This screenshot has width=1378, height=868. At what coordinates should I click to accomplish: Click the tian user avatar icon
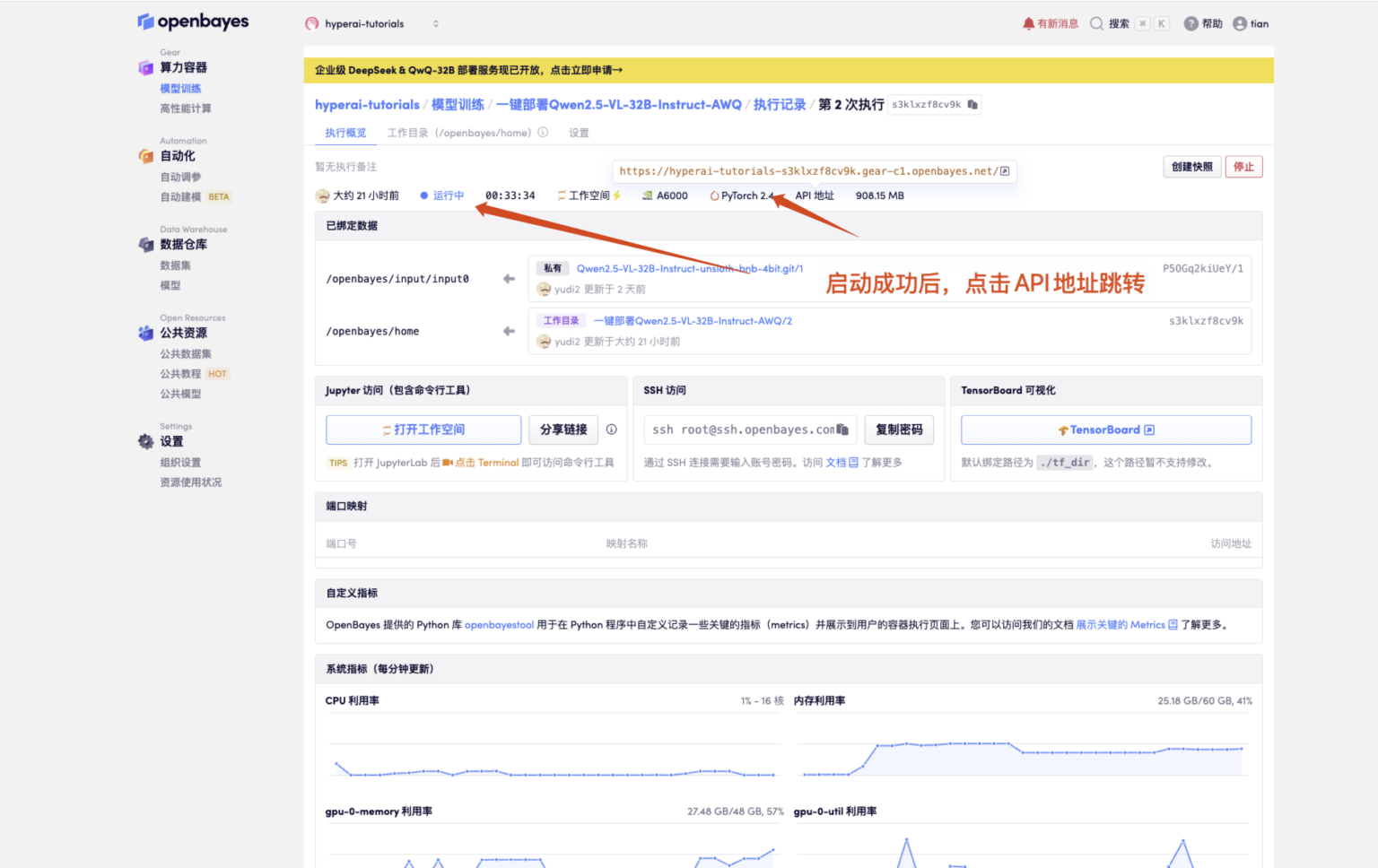pyautogui.click(x=1240, y=23)
